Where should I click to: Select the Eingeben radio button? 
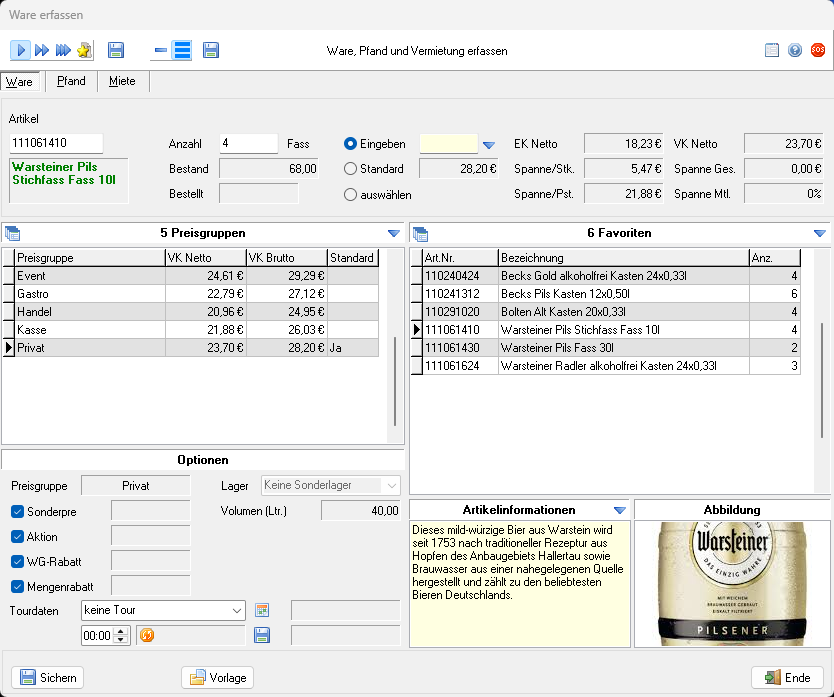point(350,144)
